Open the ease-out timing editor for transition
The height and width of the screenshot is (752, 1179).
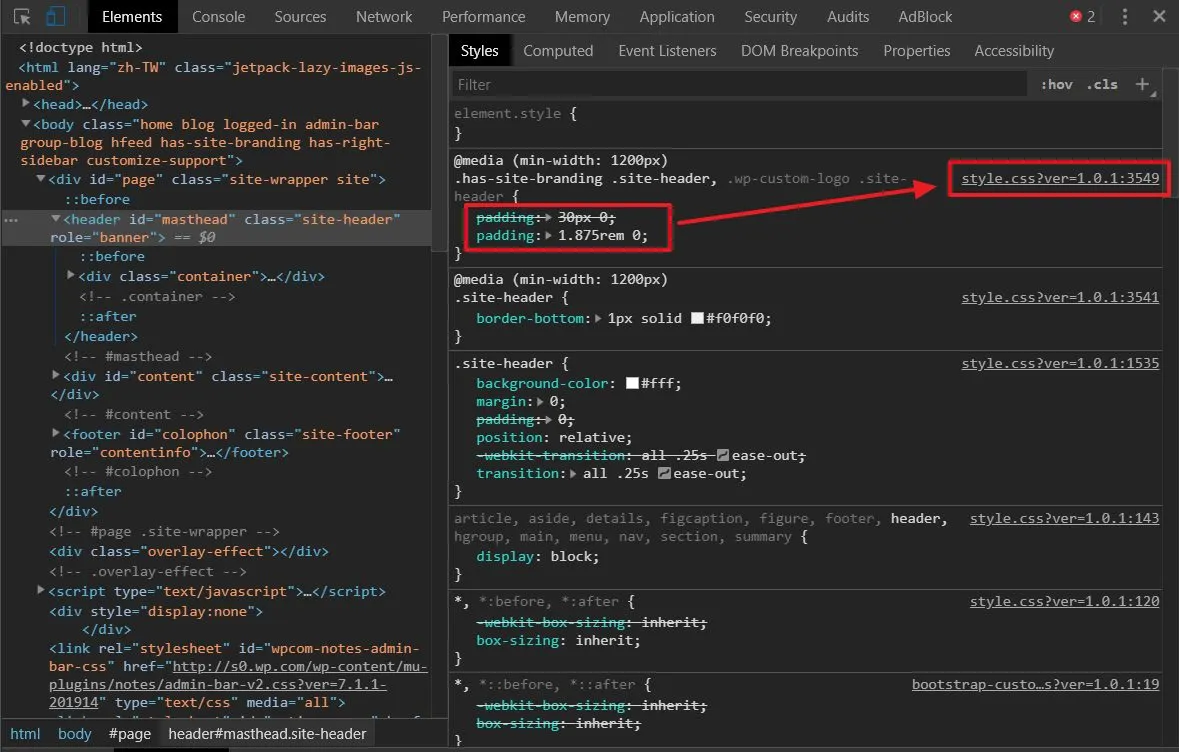(x=664, y=473)
